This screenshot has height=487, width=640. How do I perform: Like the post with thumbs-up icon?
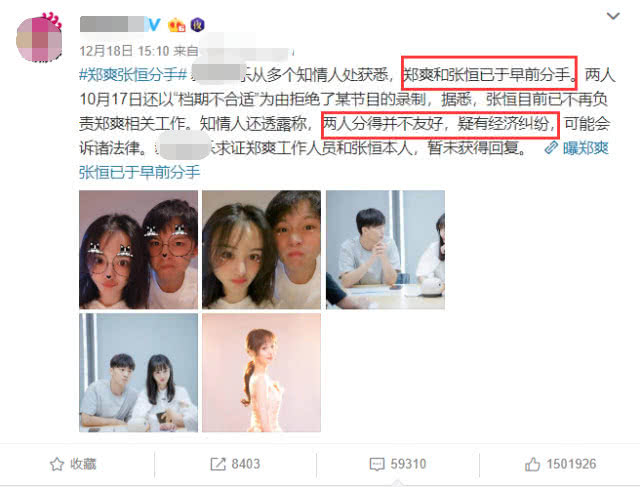click(532, 464)
